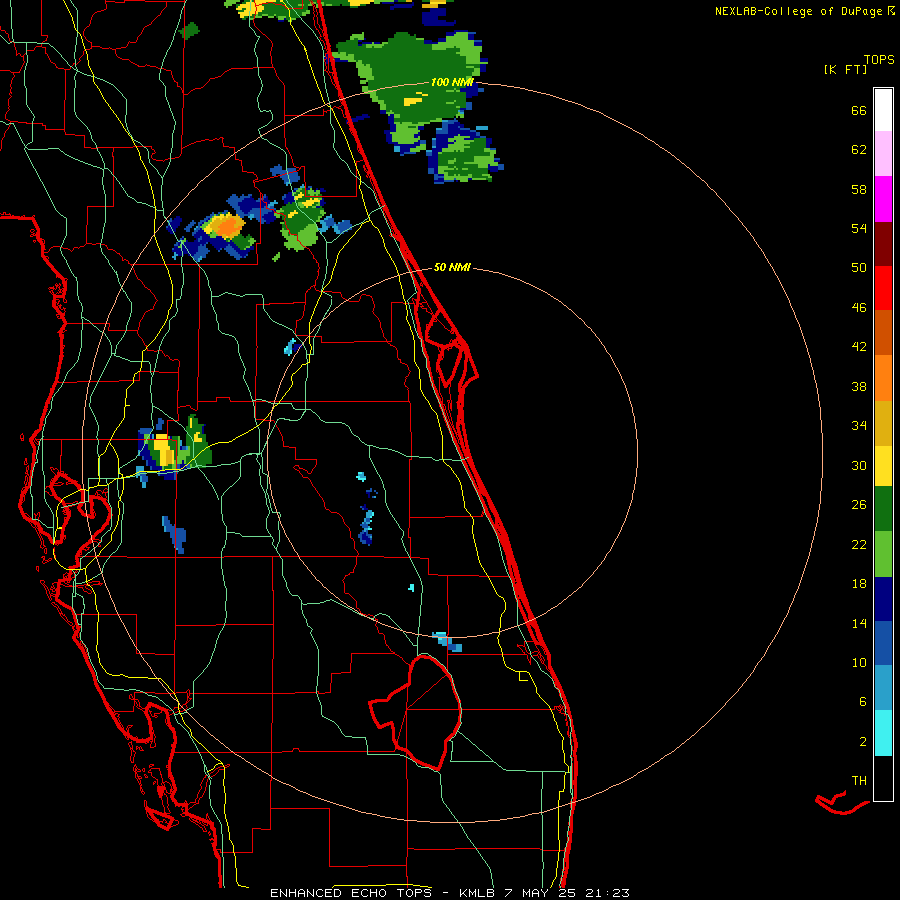The height and width of the screenshot is (900, 900).
Task: Click the 6 value on the scale
Action: click(x=862, y=702)
